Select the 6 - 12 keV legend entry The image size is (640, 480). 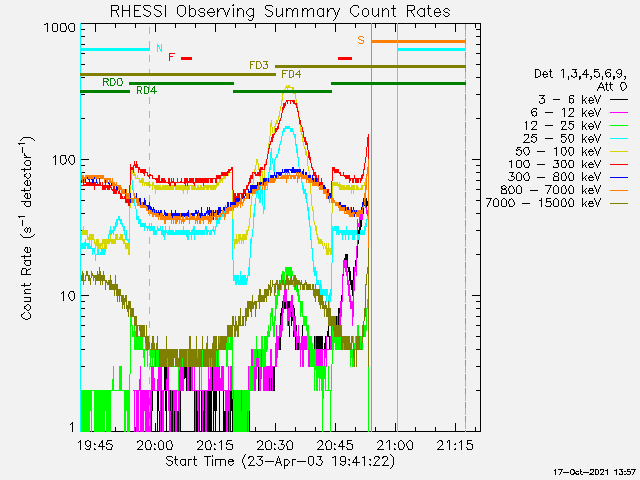pos(579,113)
